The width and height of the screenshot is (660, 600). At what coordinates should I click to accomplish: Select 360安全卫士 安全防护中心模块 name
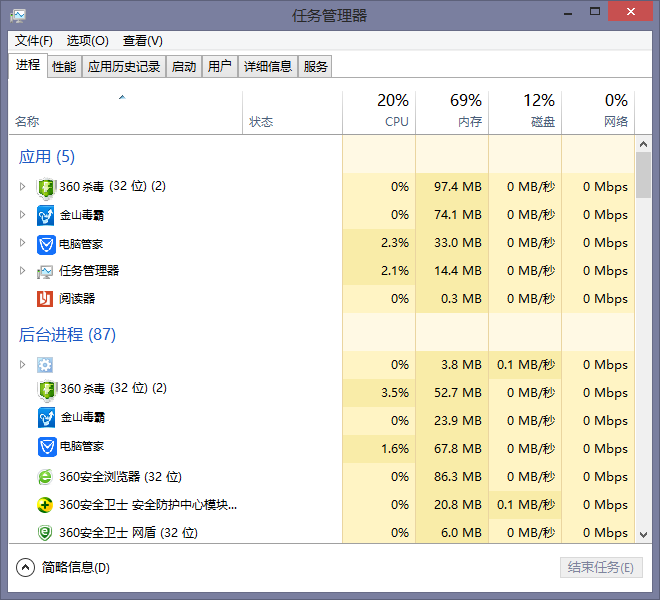148,505
